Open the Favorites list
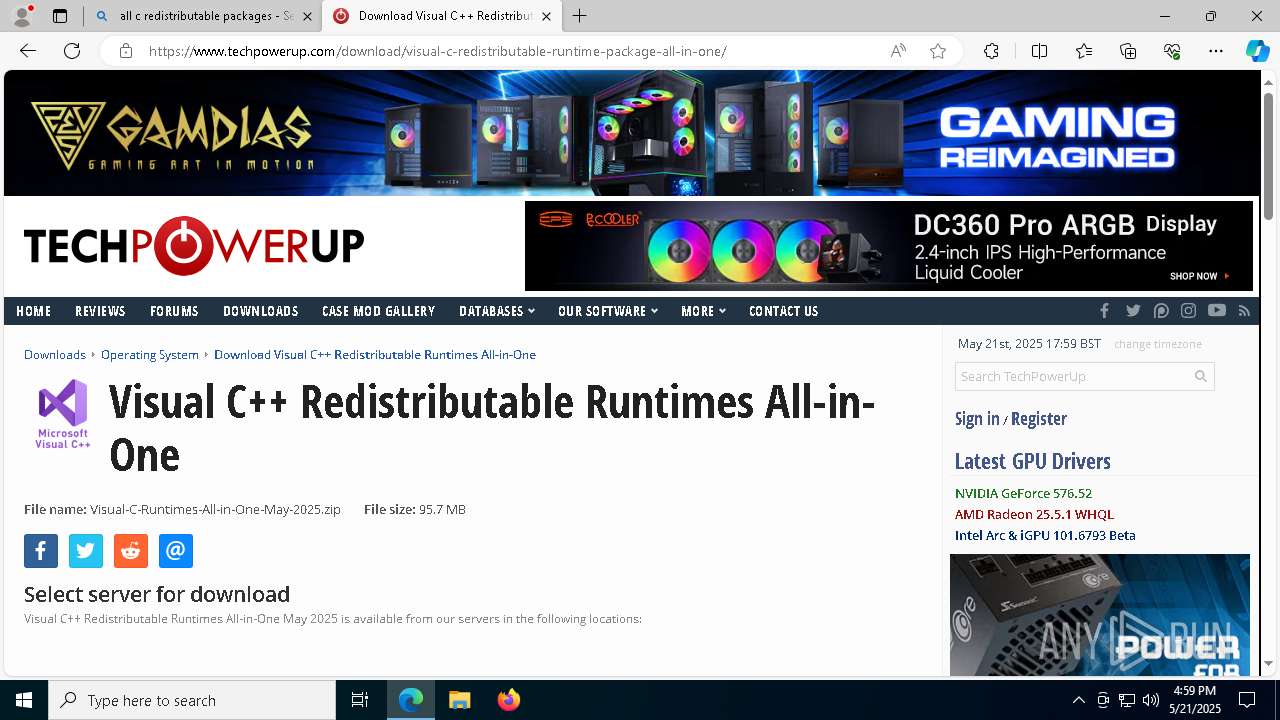 1084,51
